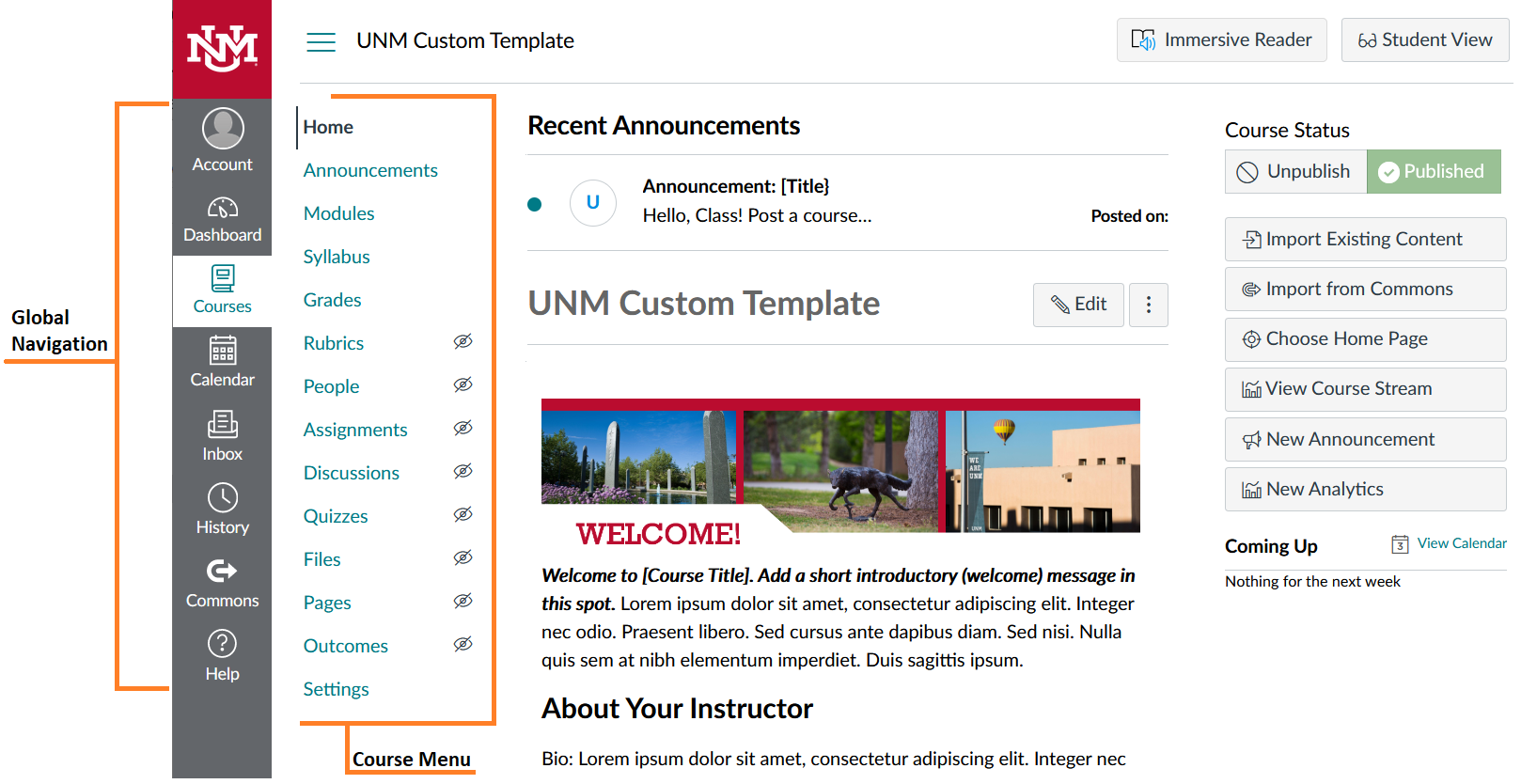Open Commons in global navigation

pos(222,584)
